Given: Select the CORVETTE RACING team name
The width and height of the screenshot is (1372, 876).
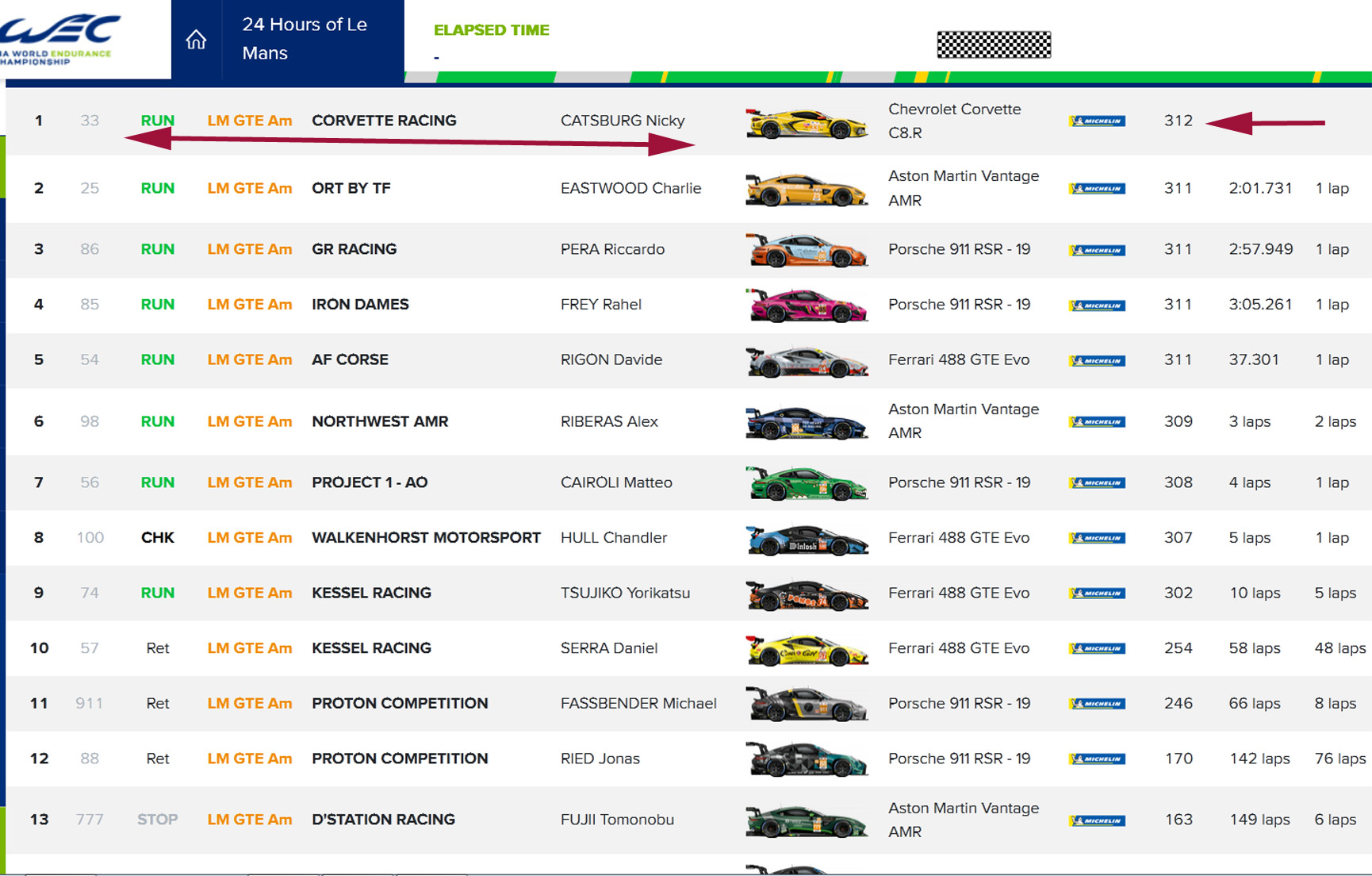Looking at the screenshot, I should [x=384, y=121].
